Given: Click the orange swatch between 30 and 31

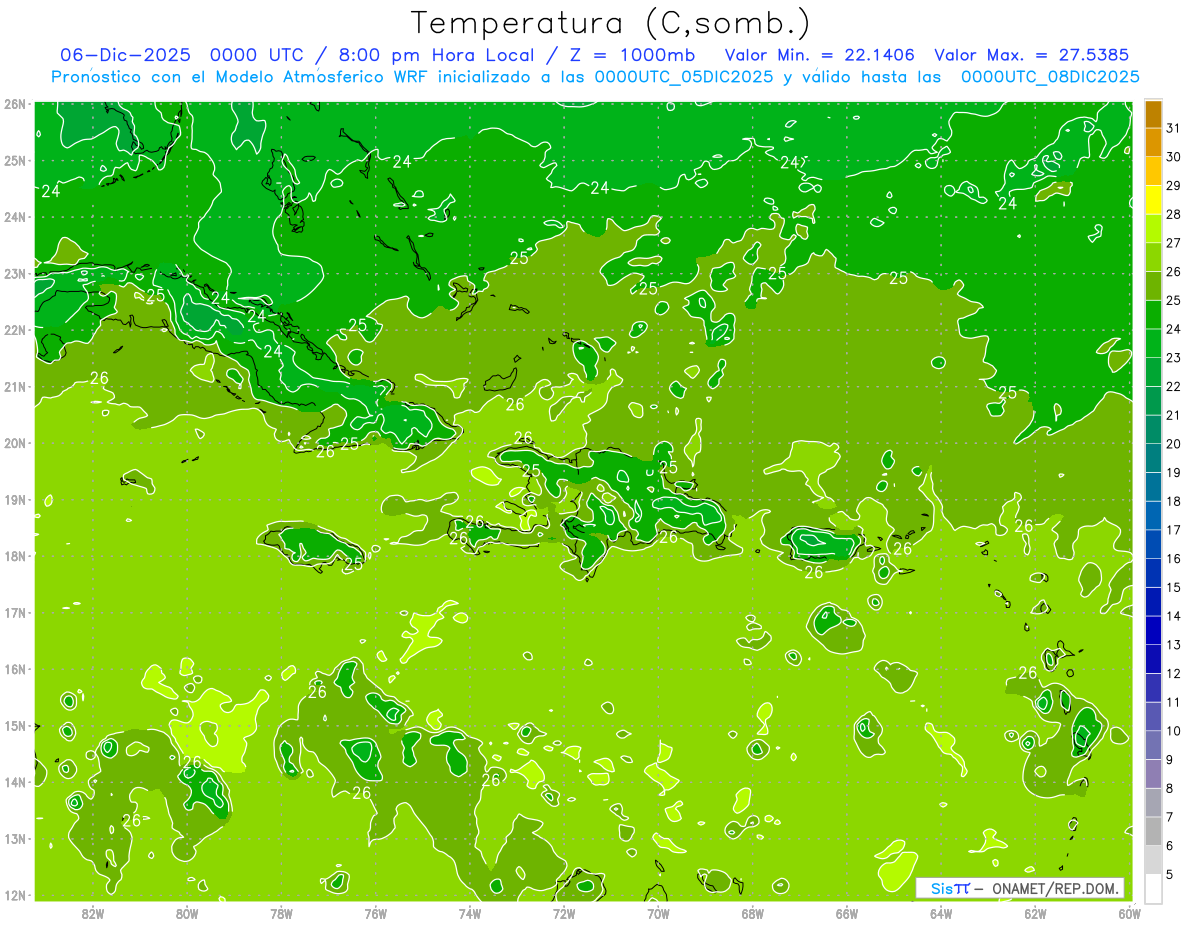Looking at the screenshot, I should (1153, 142).
